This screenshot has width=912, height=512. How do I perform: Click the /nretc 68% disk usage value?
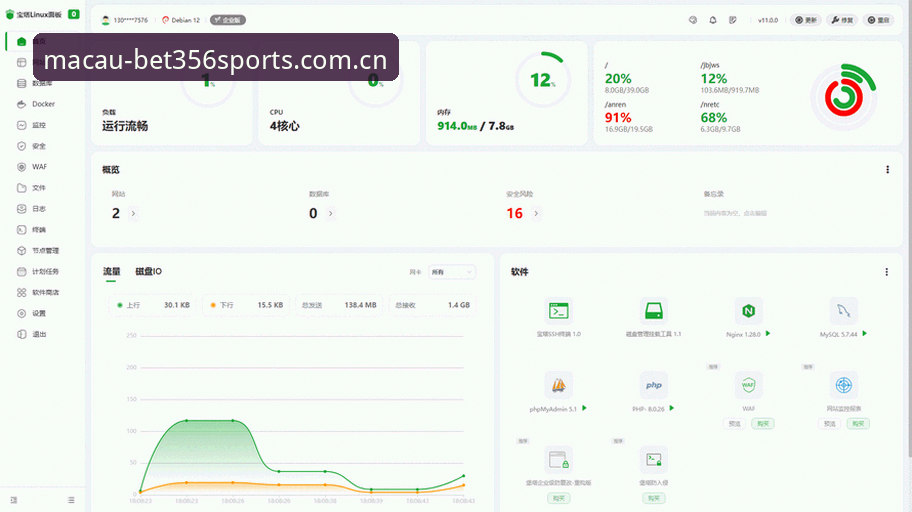pyautogui.click(x=714, y=118)
